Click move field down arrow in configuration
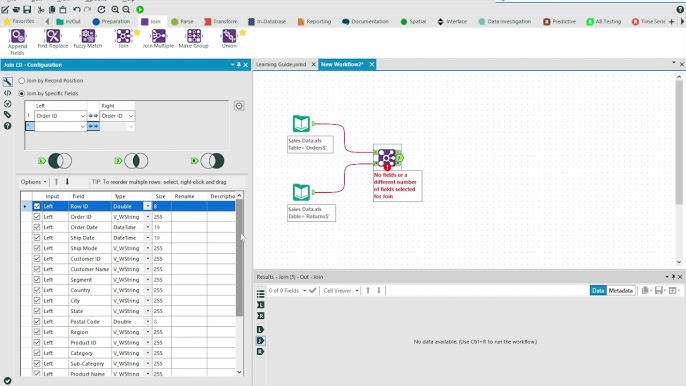686x386 pixels. [x=67, y=182]
